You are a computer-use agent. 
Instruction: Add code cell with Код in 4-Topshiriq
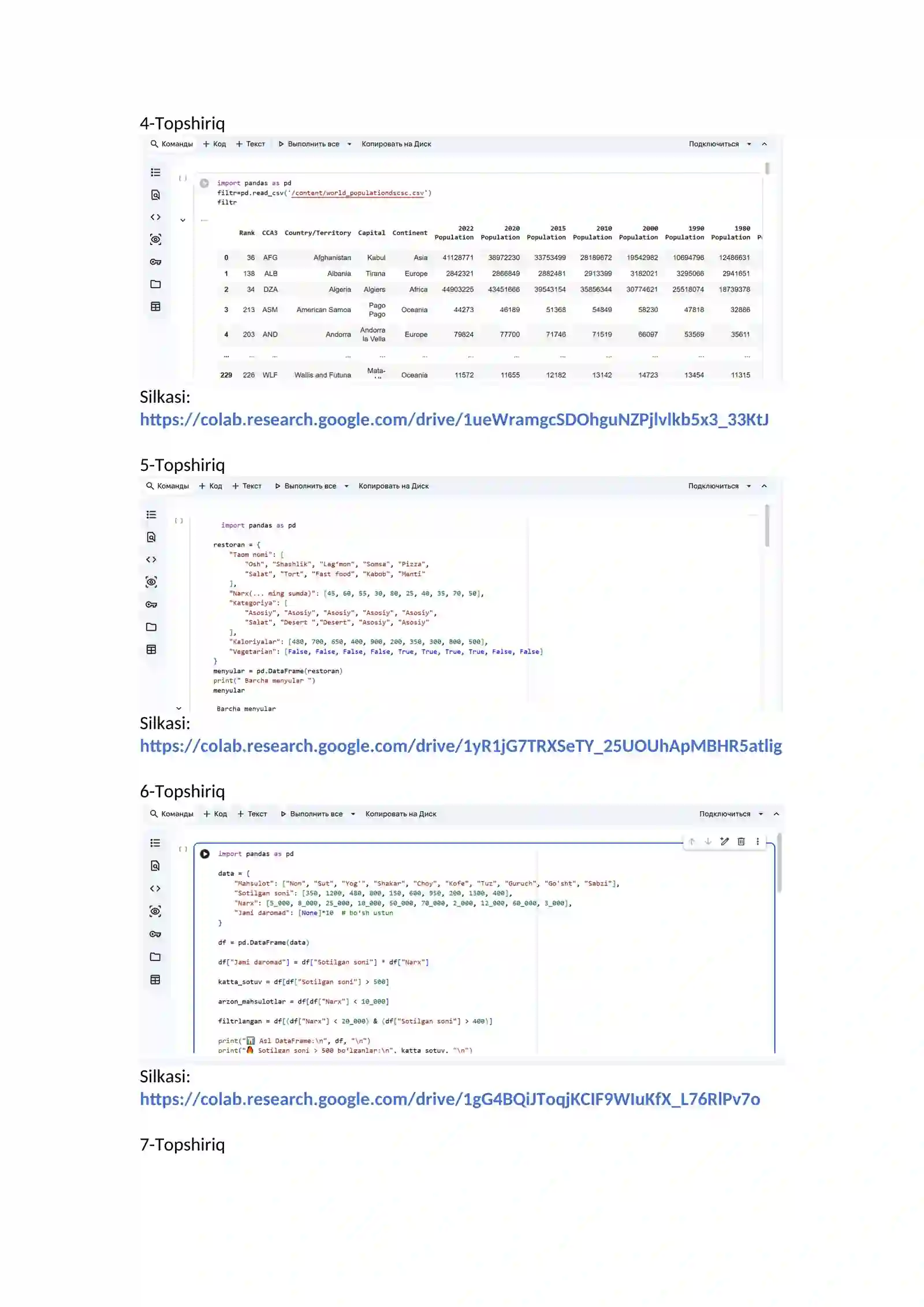point(214,144)
